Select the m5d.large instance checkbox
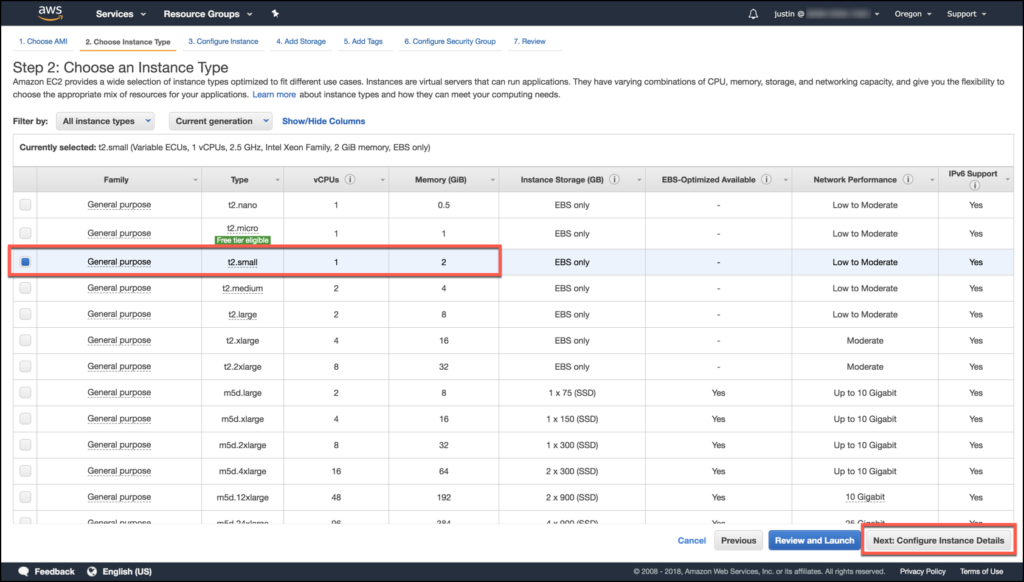This screenshot has height=582, width=1024. [25, 393]
